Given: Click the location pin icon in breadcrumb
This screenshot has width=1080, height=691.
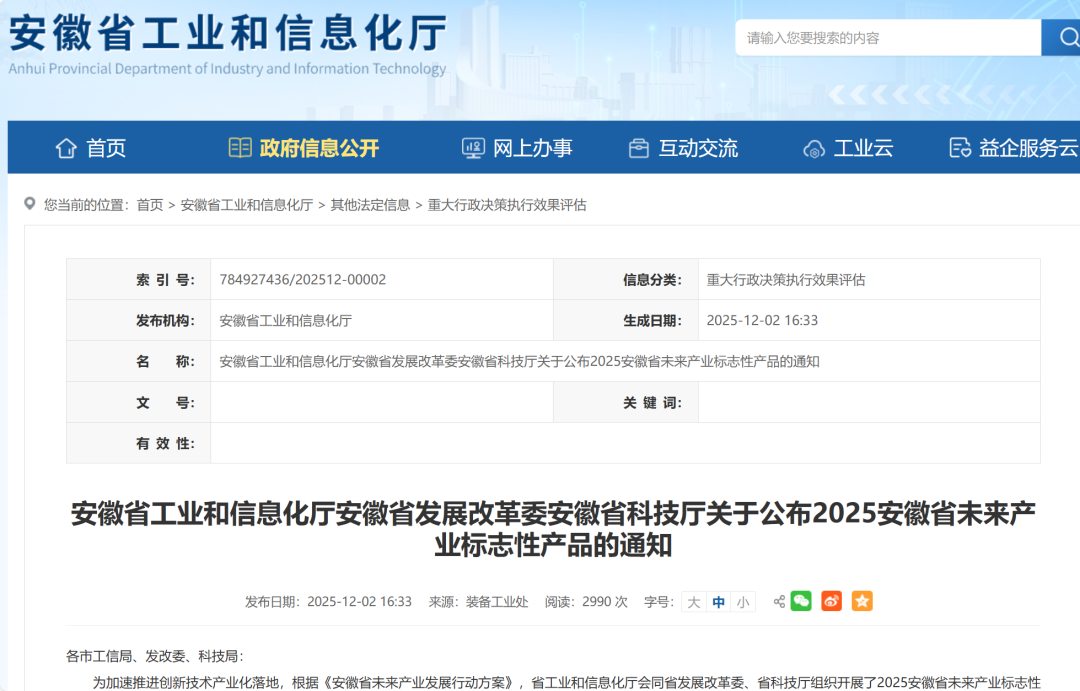Looking at the screenshot, I should (30, 204).
